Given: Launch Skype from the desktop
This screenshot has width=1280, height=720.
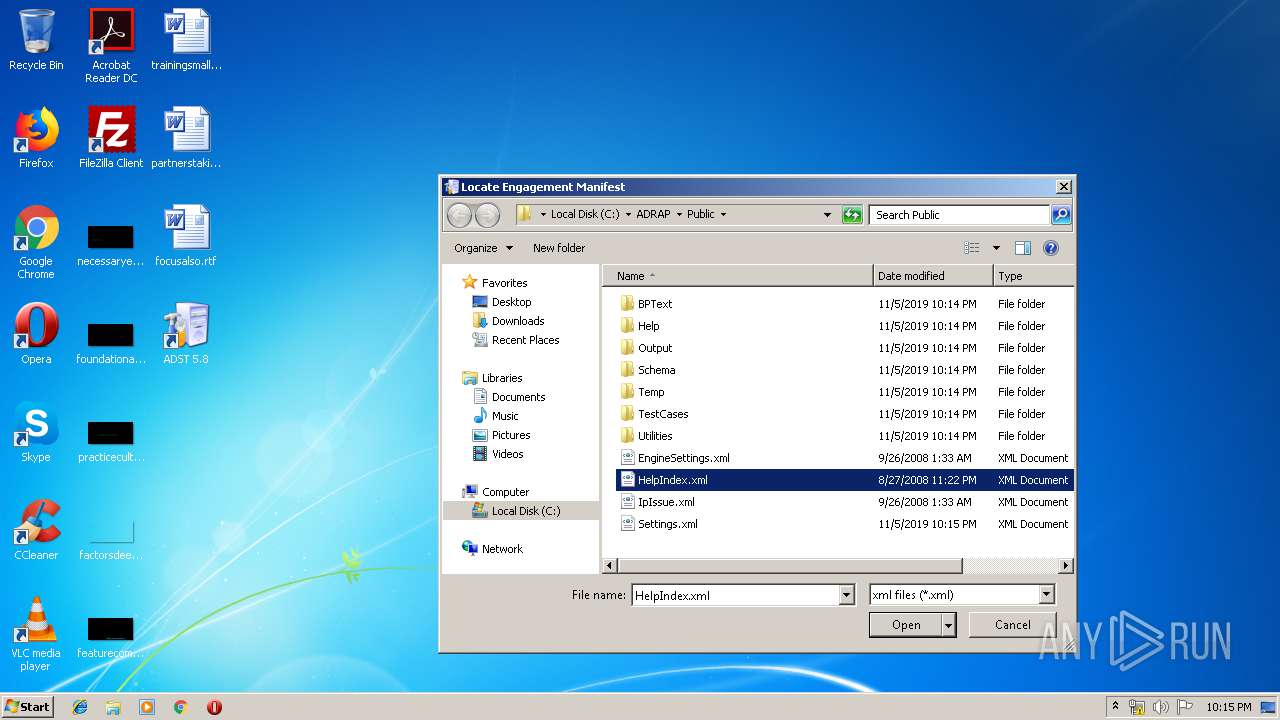Looking at the screenshot, I should tap(36, 432).
